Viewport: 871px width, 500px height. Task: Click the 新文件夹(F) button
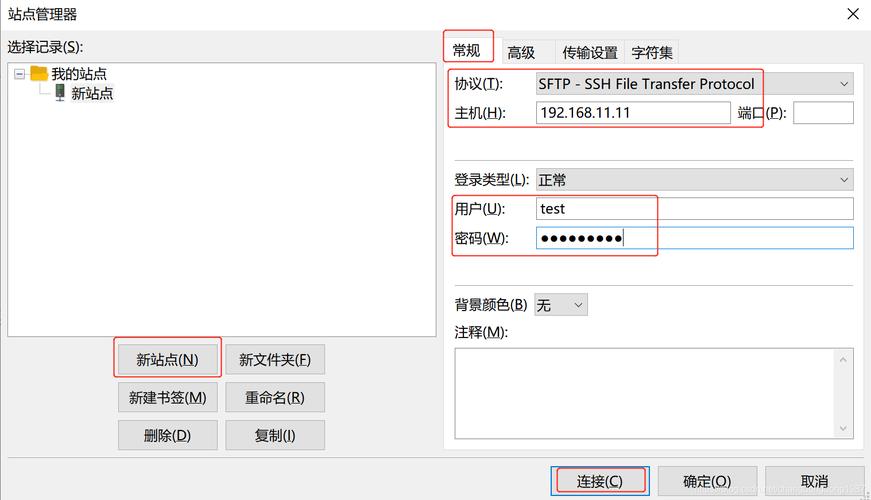(x=275, y=359)
